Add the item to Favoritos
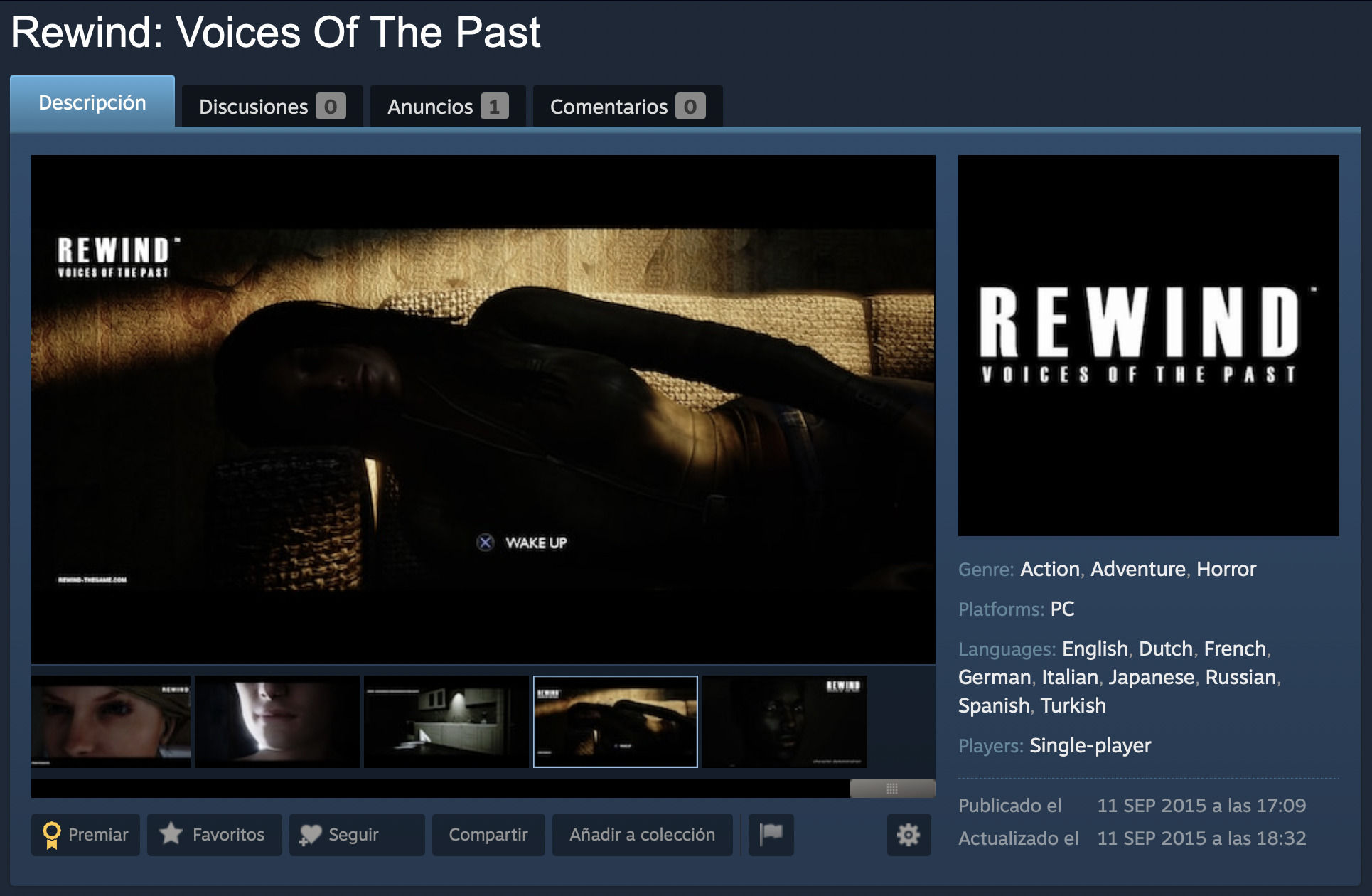The height and width of the screenshot is (896, 1372). point(214,834)
